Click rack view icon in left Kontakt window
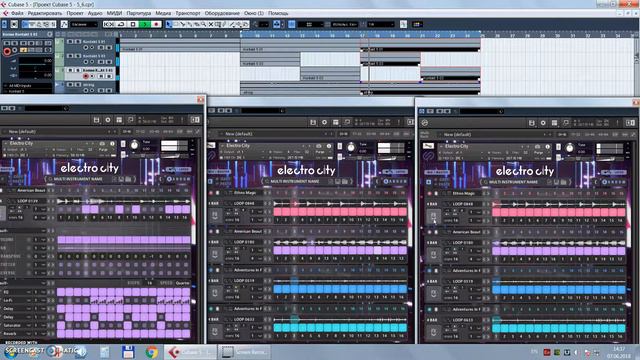The image size is (640, 360). coord(119,120)
